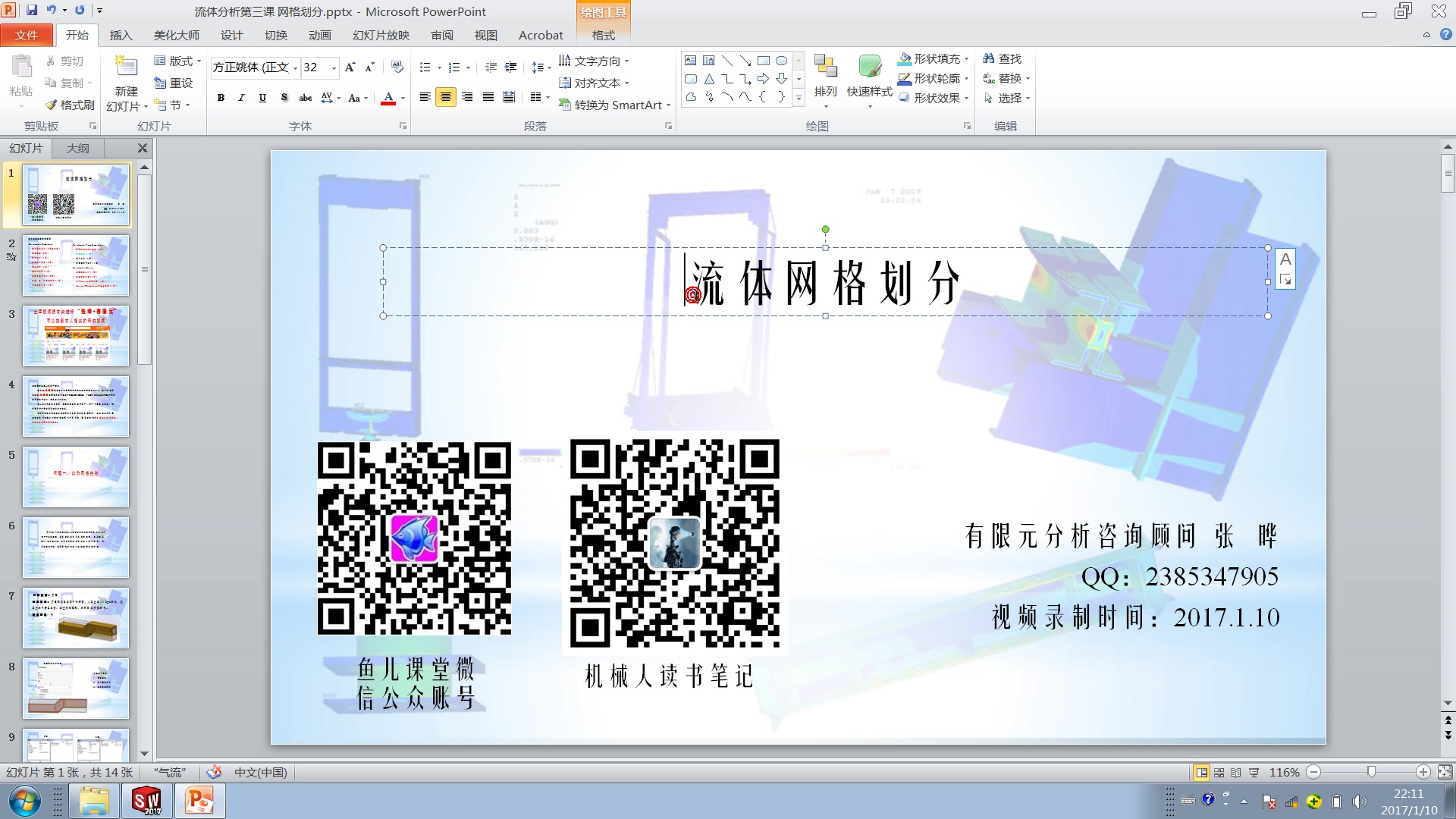Open the Insert ribbon tab
The height and width of the screenshot is (819, 1456).
pyautogui.click(x=121, y=35)
